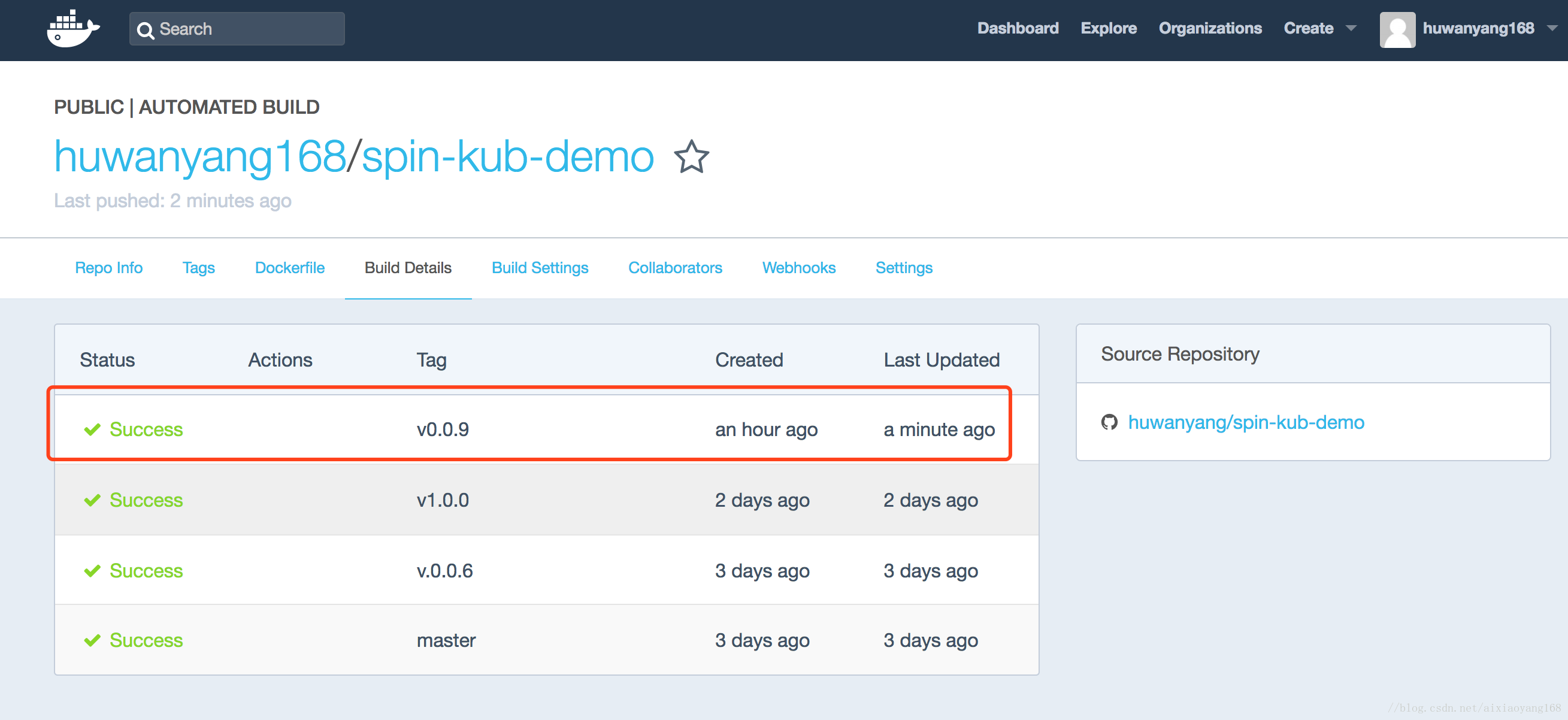Click the search magnifier icon

click(x=146, y=30)
